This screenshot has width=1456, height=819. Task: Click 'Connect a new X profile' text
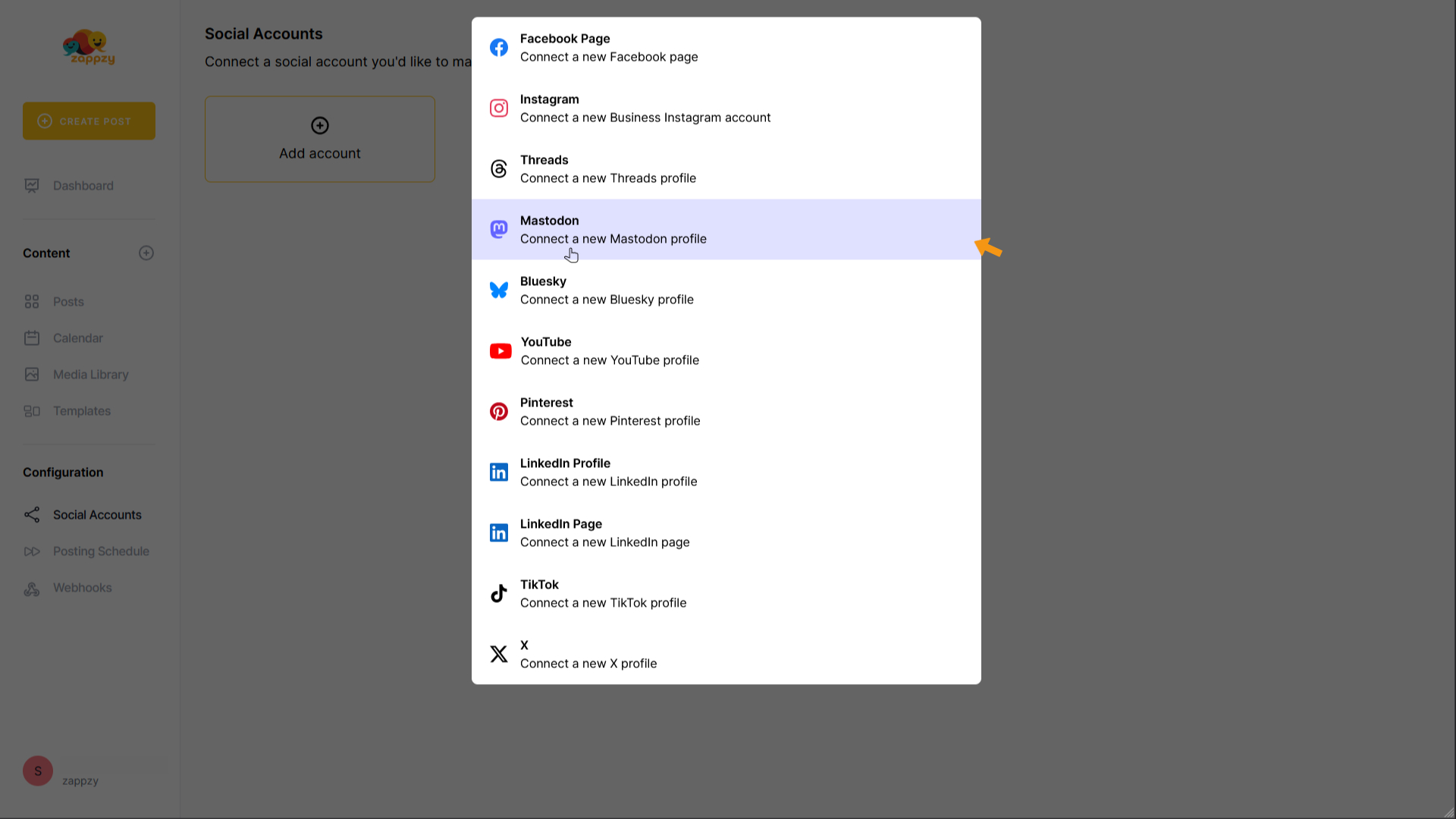point(588,664)
